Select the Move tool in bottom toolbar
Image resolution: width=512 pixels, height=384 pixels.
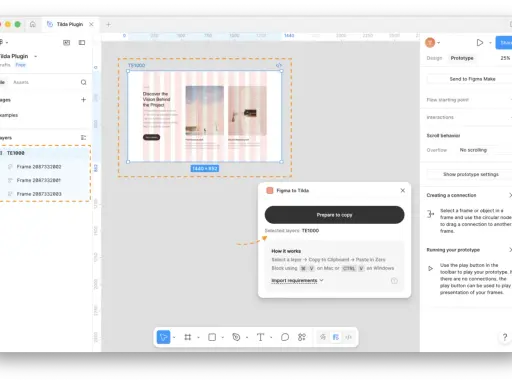point(163,337)
